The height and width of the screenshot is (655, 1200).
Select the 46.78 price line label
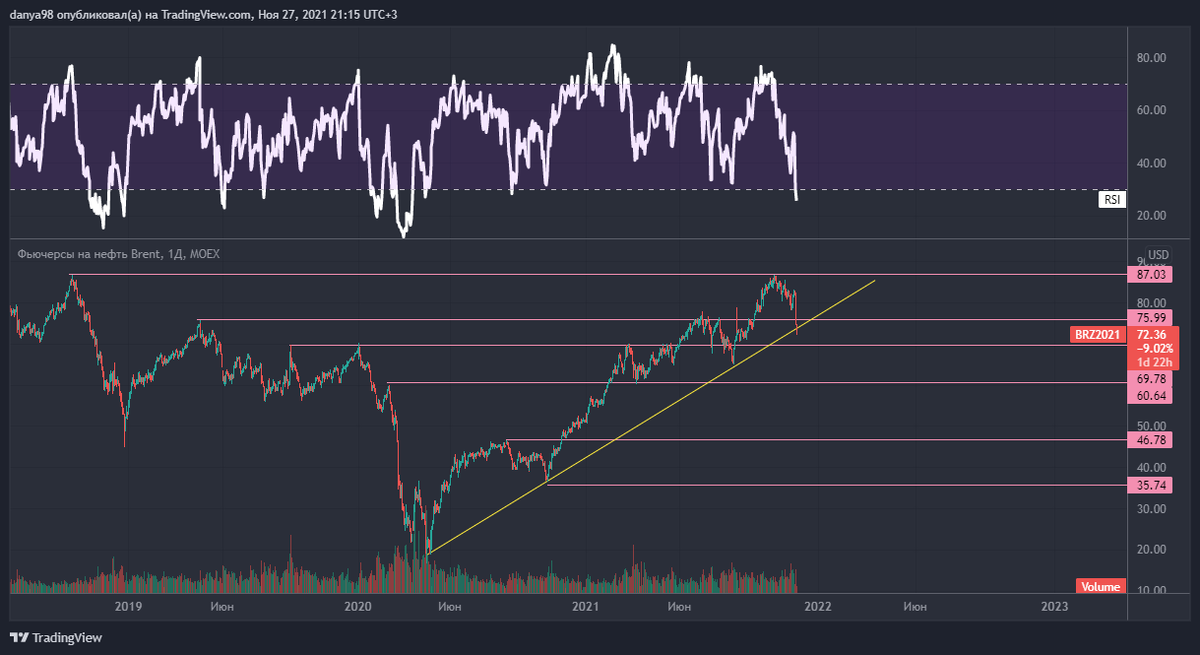(1148, 441)
